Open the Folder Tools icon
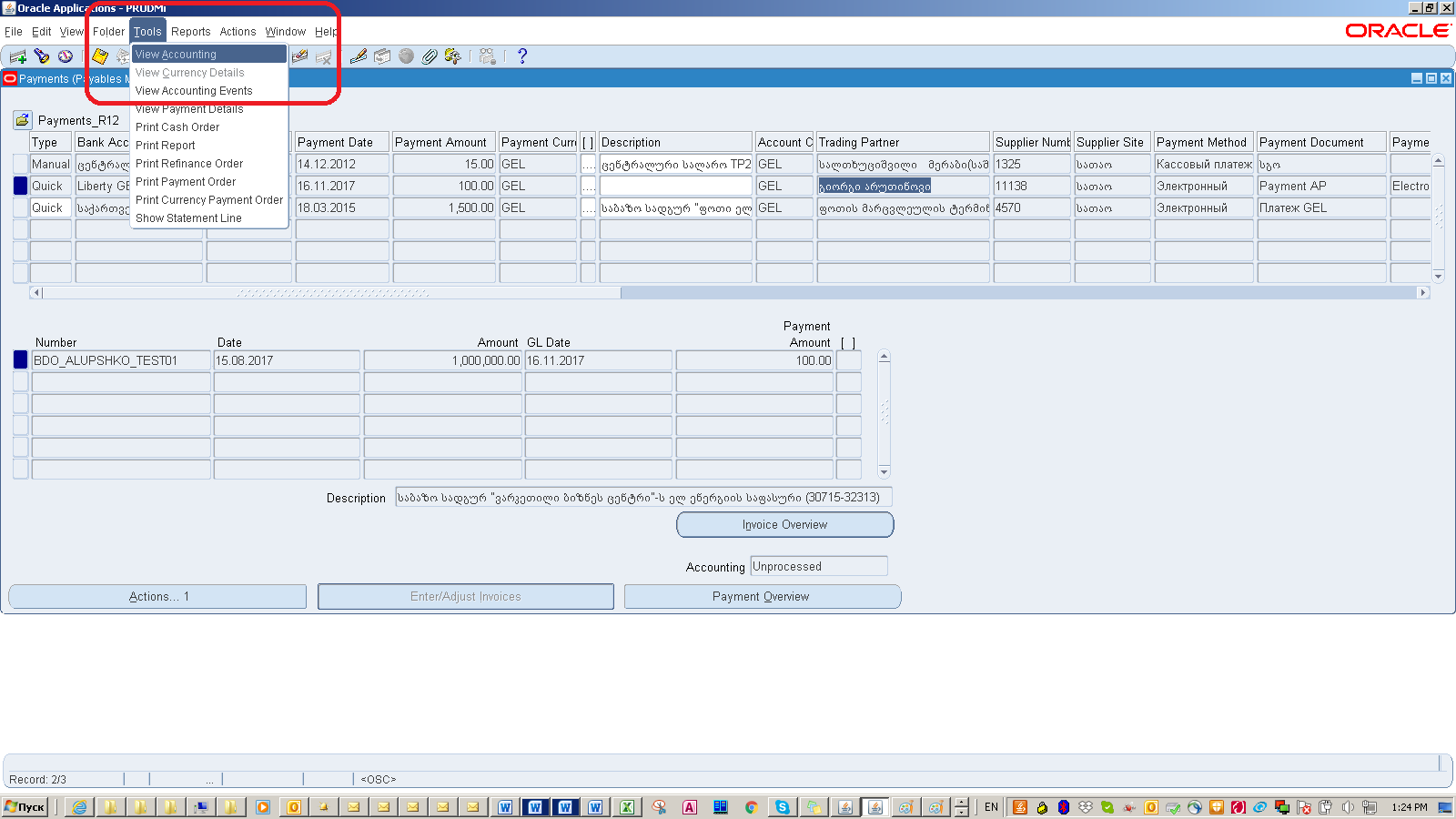The height and width of the screenshot is (819, 1456). pyautogui.click(x=452, y=56)
